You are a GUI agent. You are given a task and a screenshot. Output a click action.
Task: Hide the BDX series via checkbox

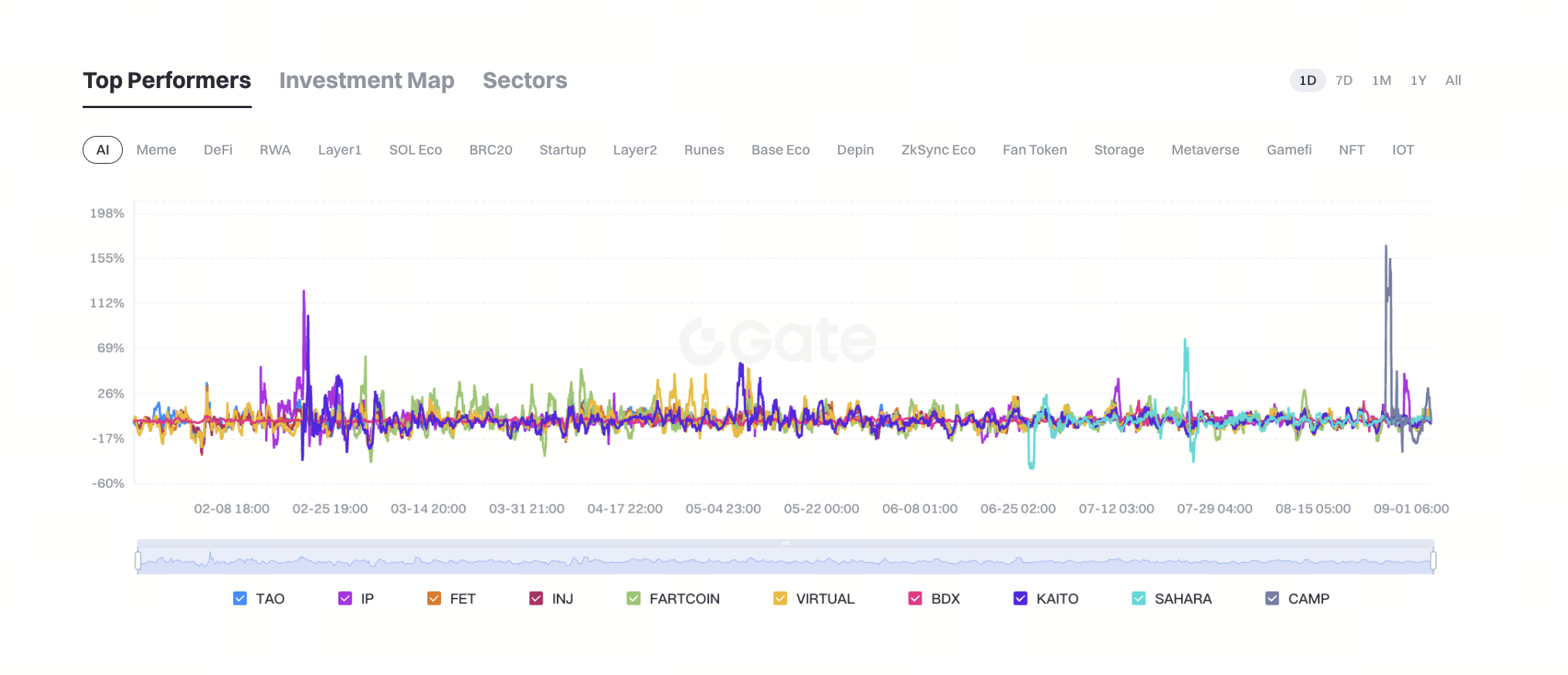click(915, 599)
